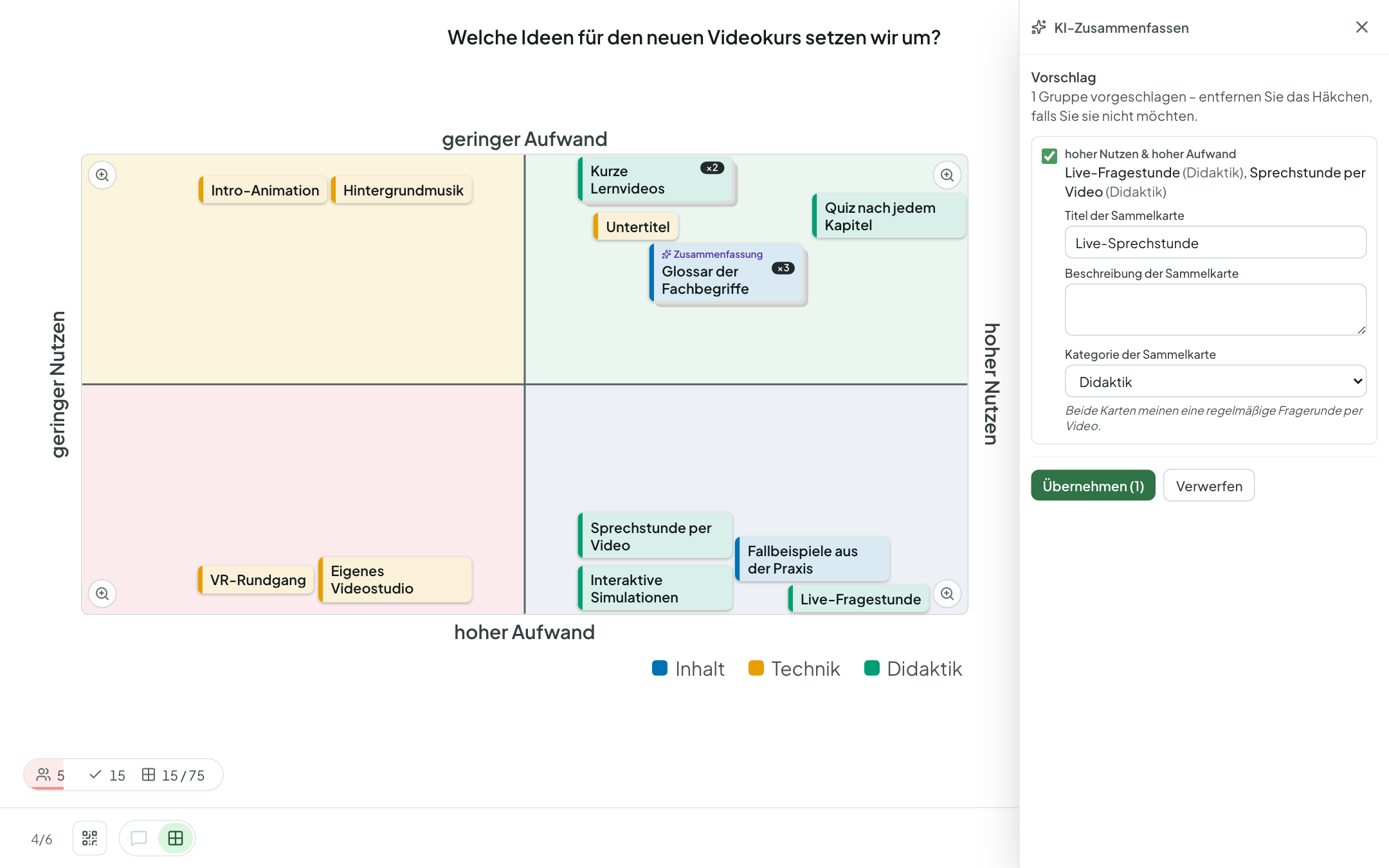Click the 'hoher Aufwand' axis label

pyautogui.click(x=524, y=632)
